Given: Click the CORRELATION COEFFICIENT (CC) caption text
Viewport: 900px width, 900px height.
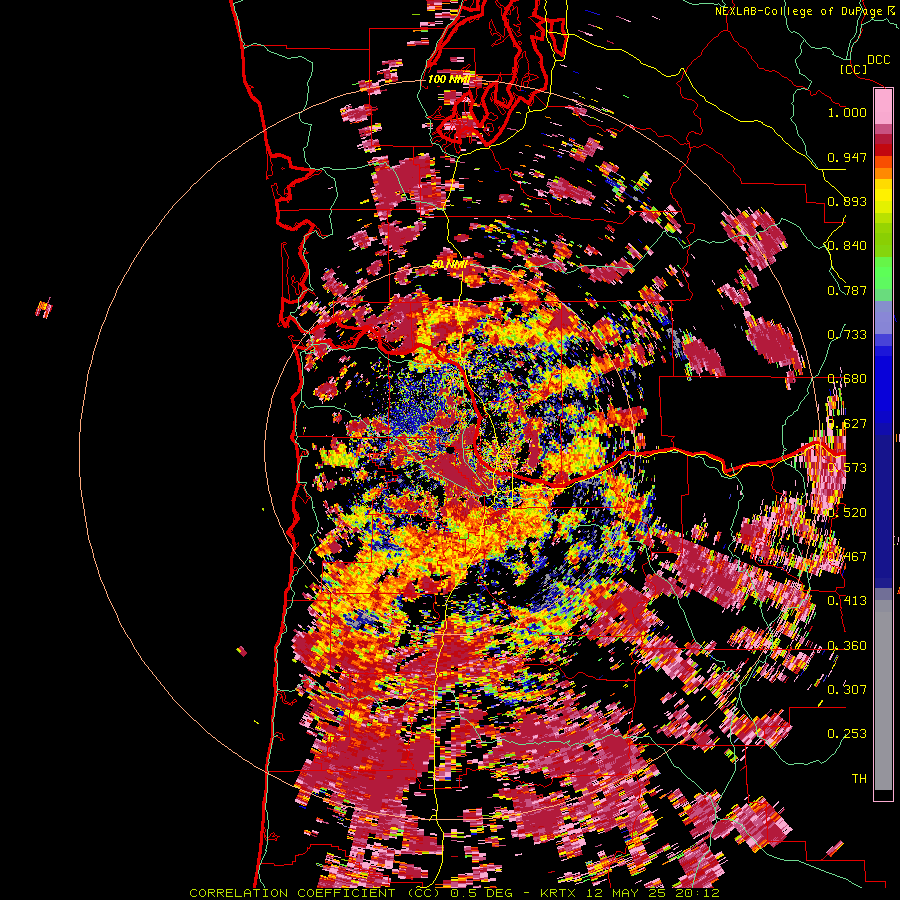Looking at the screenshot, I should 313,893.
